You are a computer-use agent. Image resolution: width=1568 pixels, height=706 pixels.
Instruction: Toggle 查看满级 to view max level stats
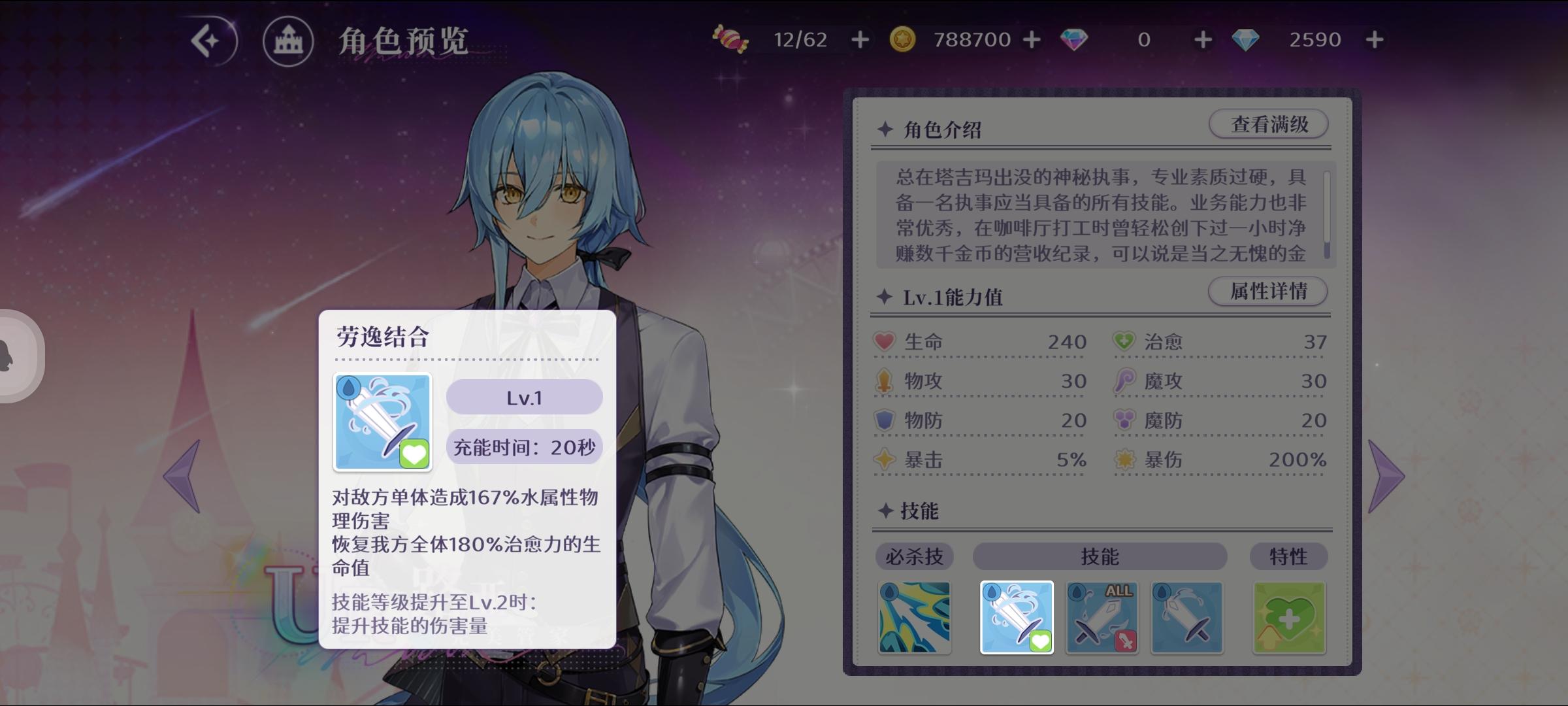click(x=1269, y=124)
